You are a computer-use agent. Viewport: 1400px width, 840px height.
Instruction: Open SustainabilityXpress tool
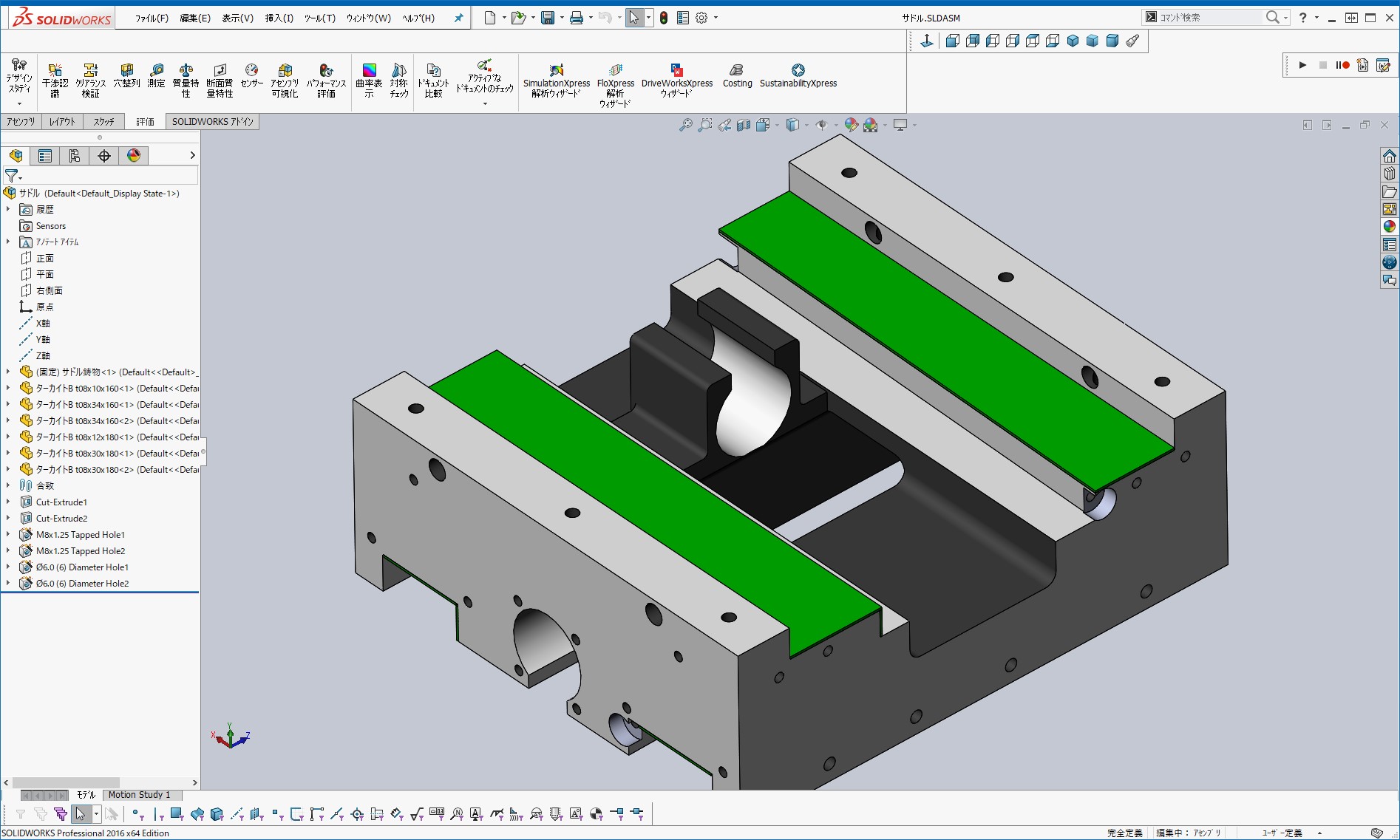point(798,75)
